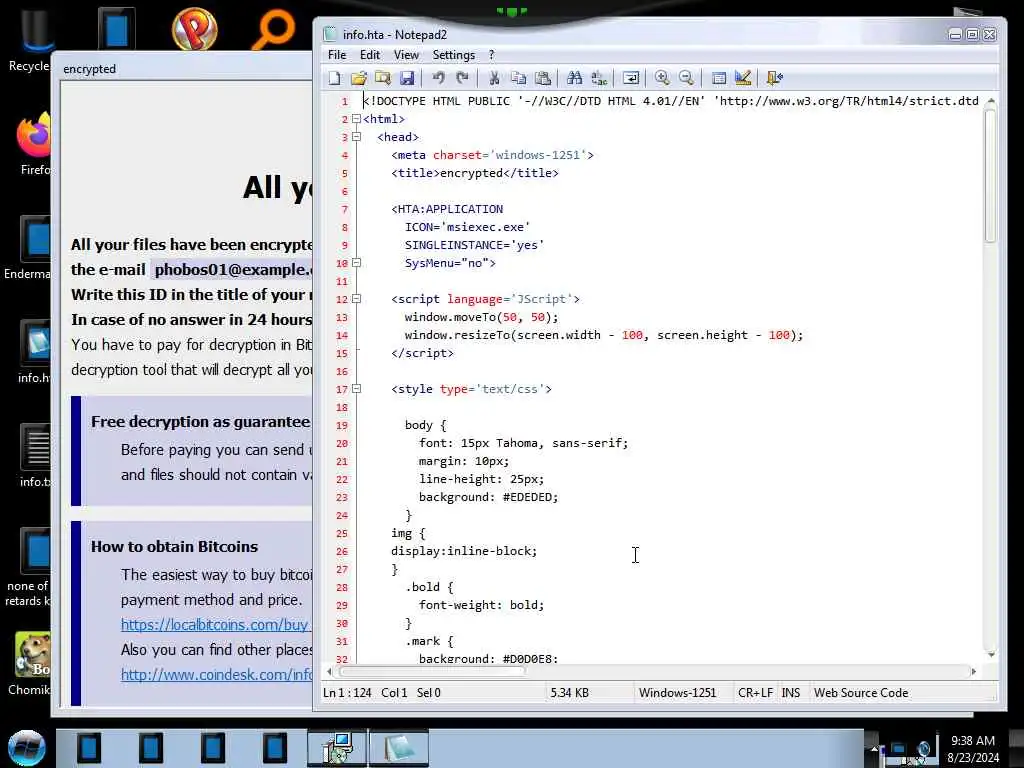The image size is (1024, 768).
Task: Click the Cut scissors icon
Action: [494, 78]
